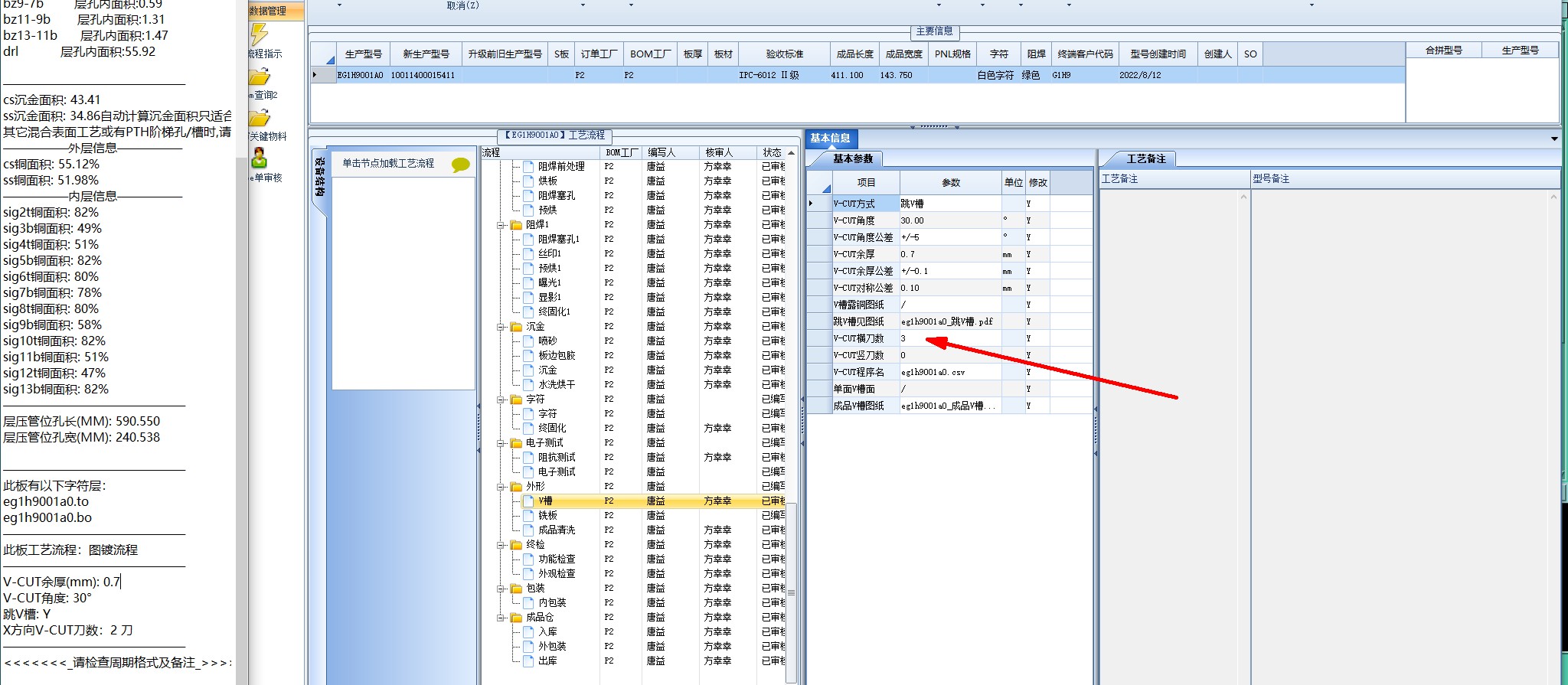Viewport: 1568px width, 685px height.
Task: Click the document icon of 入库
Action: click(528, 631)
